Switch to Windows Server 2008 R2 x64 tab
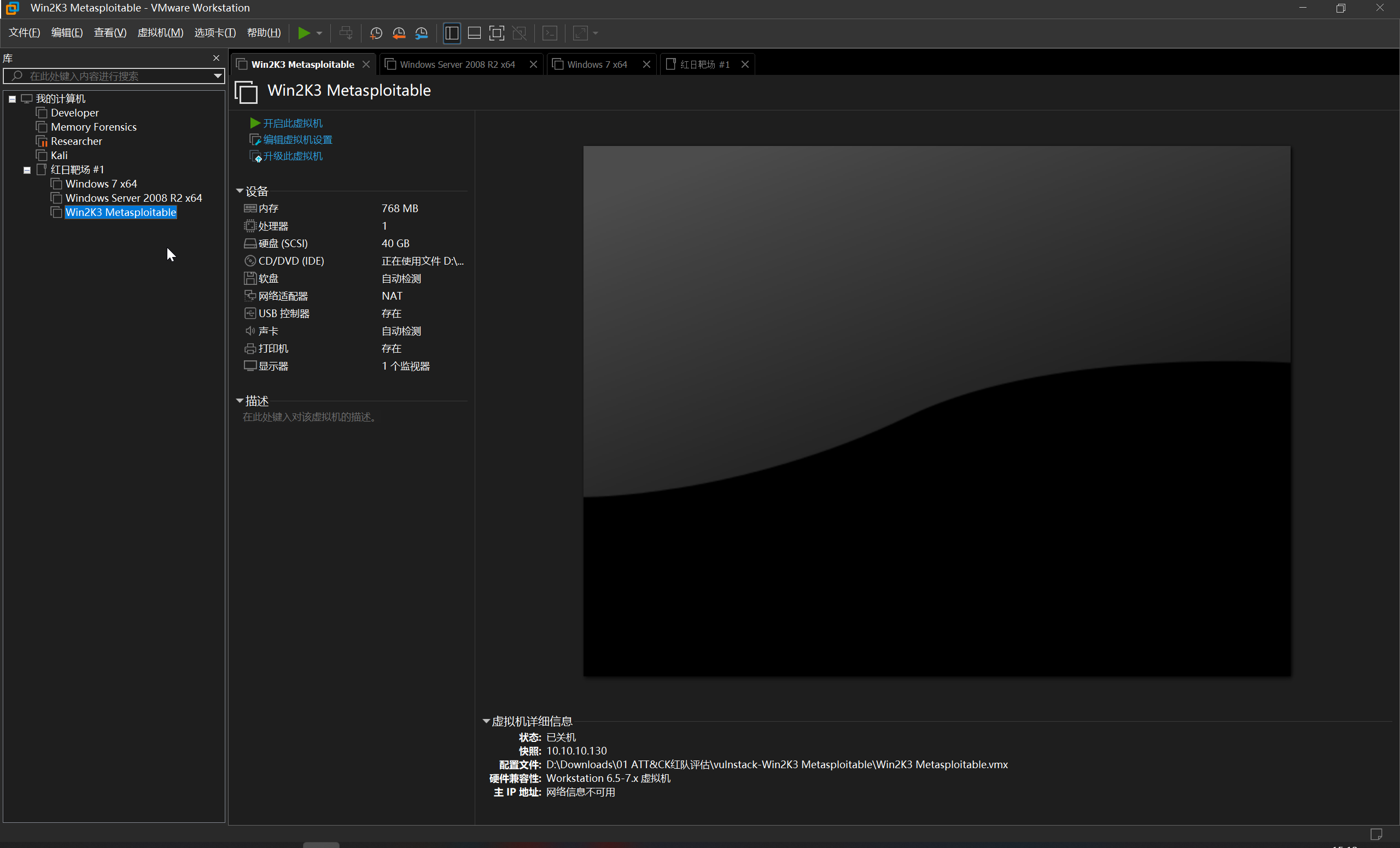The image size is (1400, 848). 457,65
